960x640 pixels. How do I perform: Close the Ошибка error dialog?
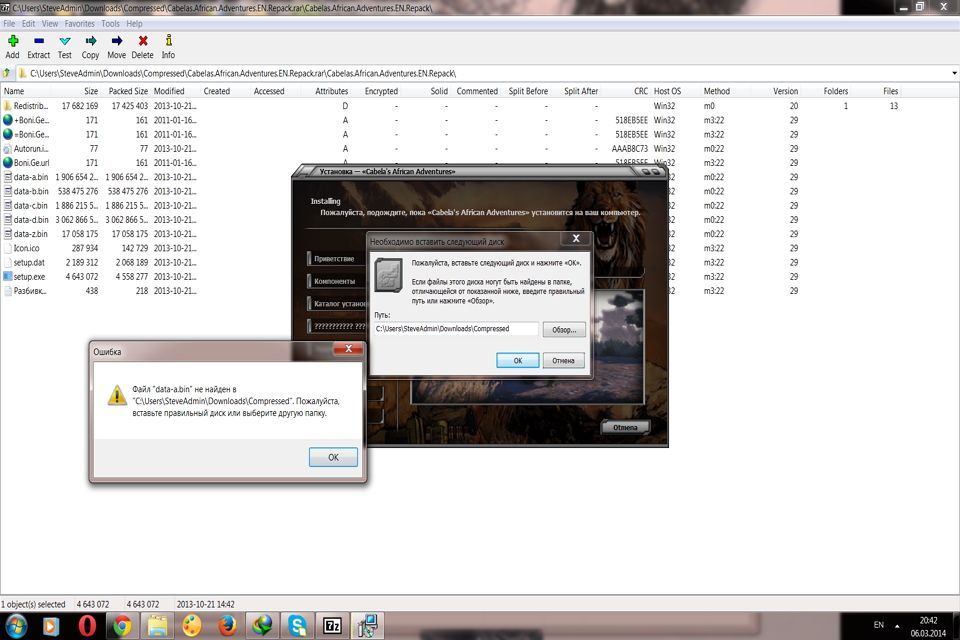(x=348, y=349)
